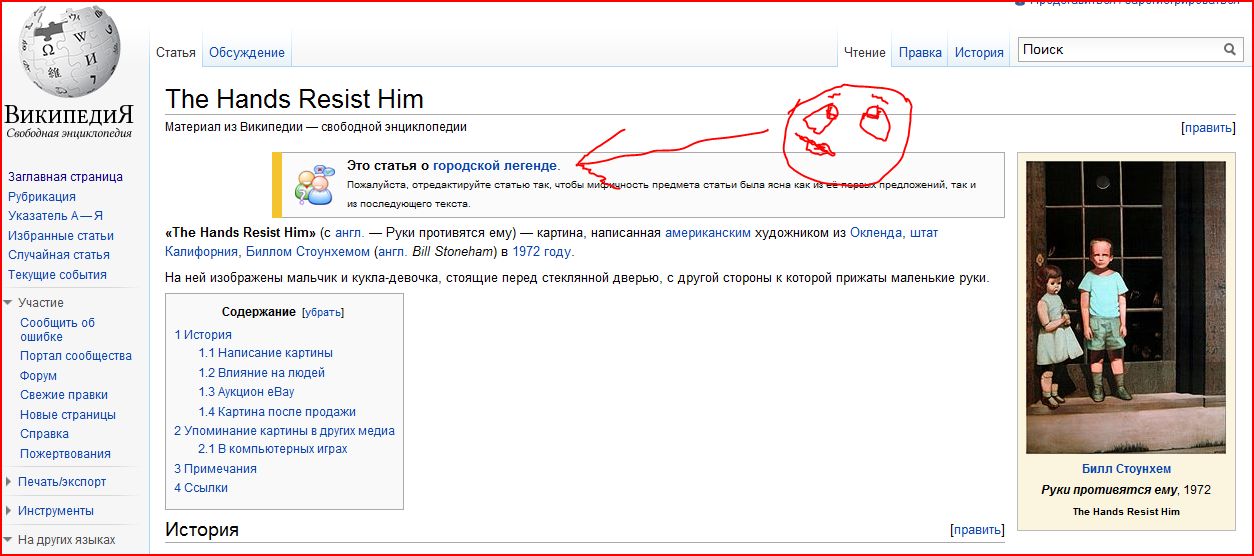Viewport: 1254px width, 556px height.
Task: Open the Правка tab
Action: click(x=920, y=53)
